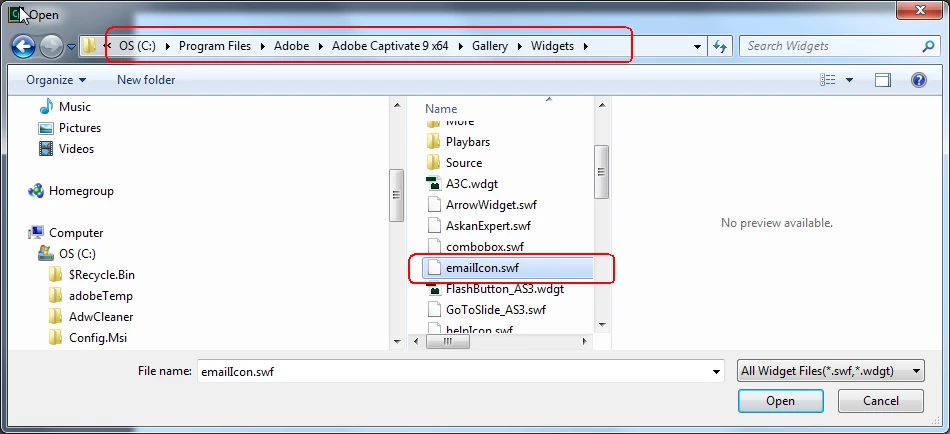Open AdwCleaner folder in tree

point(101,317)
